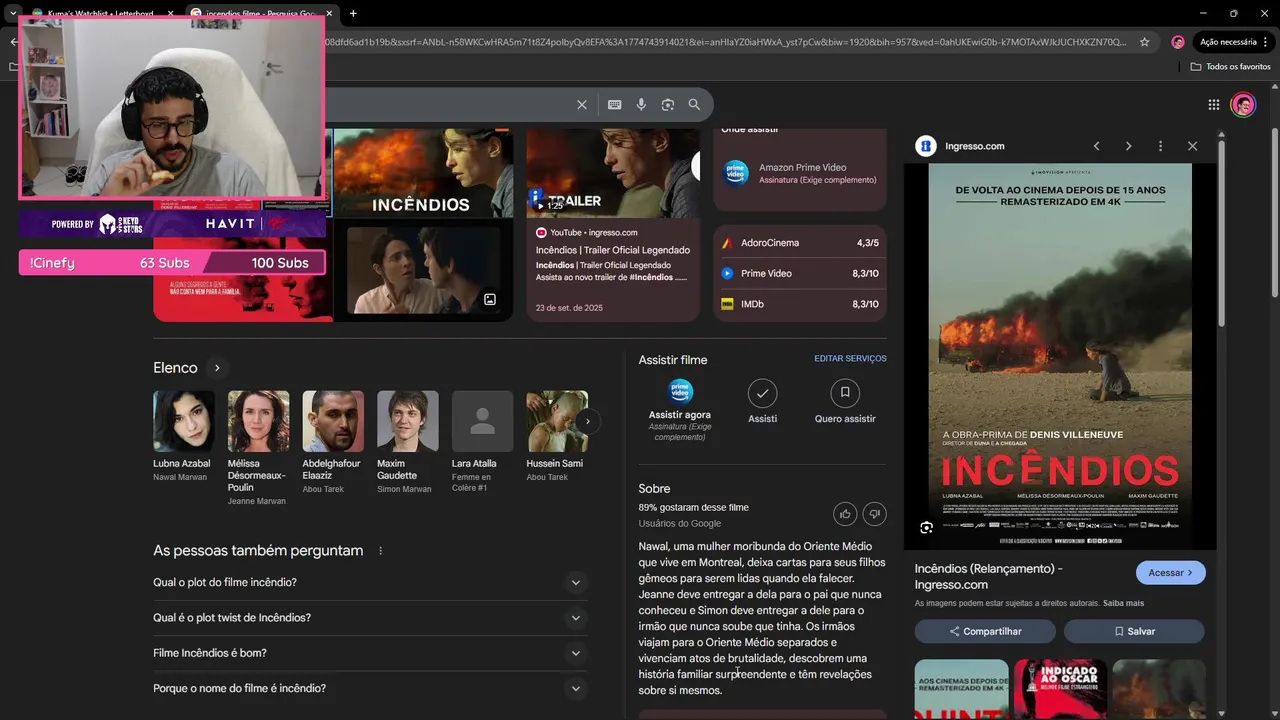This screenshot has height=720, width=1280.
Task: Open the 'Saiba mais' copyright link
Action: [x=1123, y=604]
